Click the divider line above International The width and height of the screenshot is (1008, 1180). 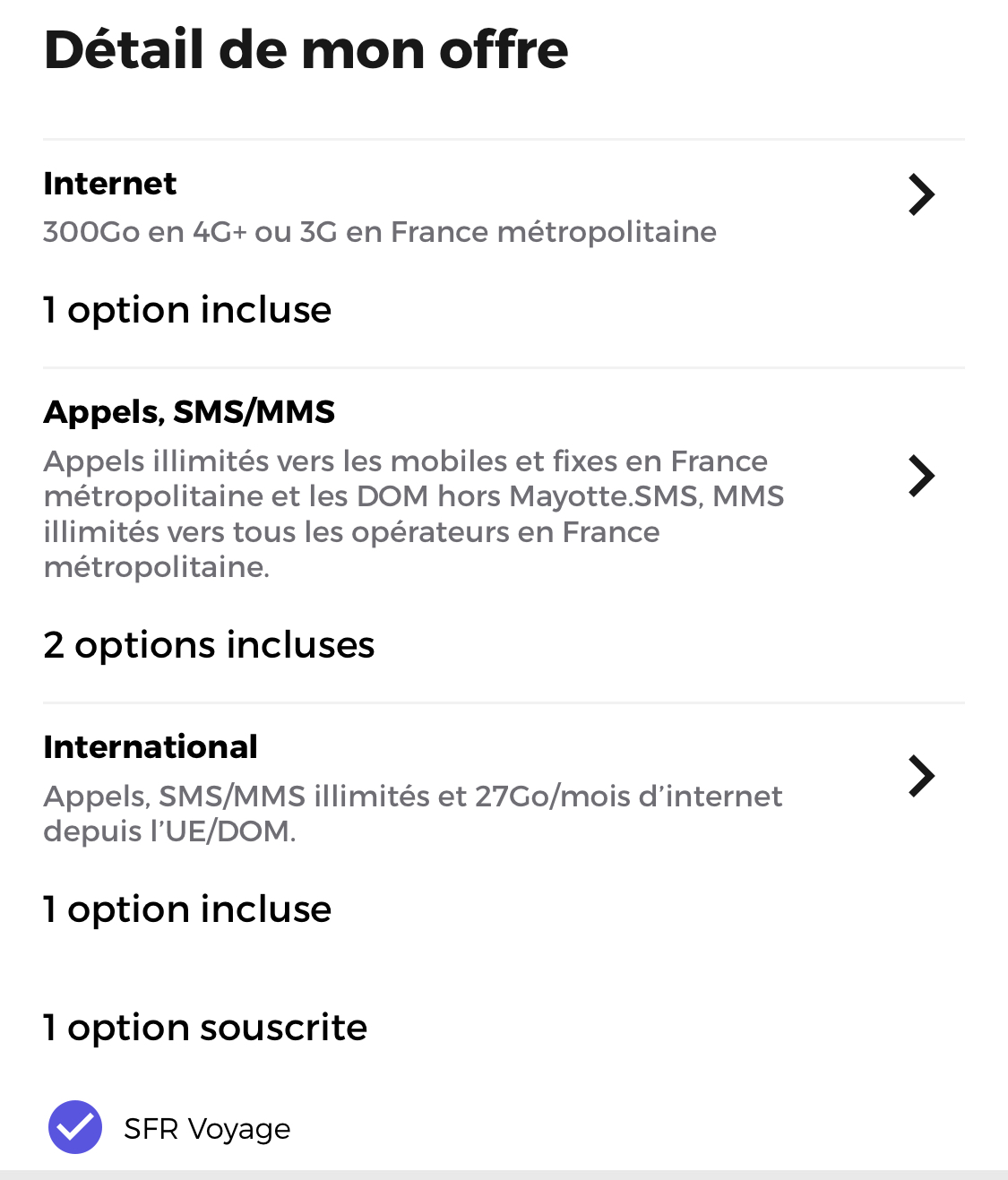coord(504,702)
